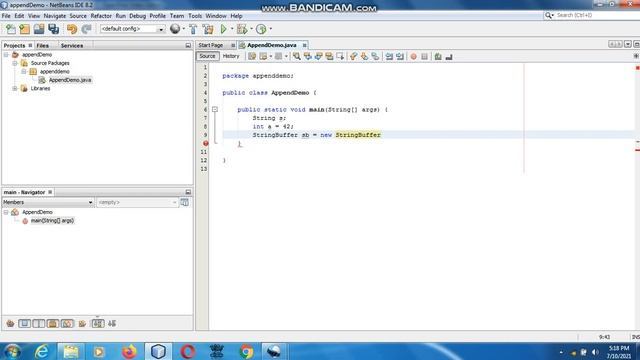Click the error marker on line 10

(206, 143)
